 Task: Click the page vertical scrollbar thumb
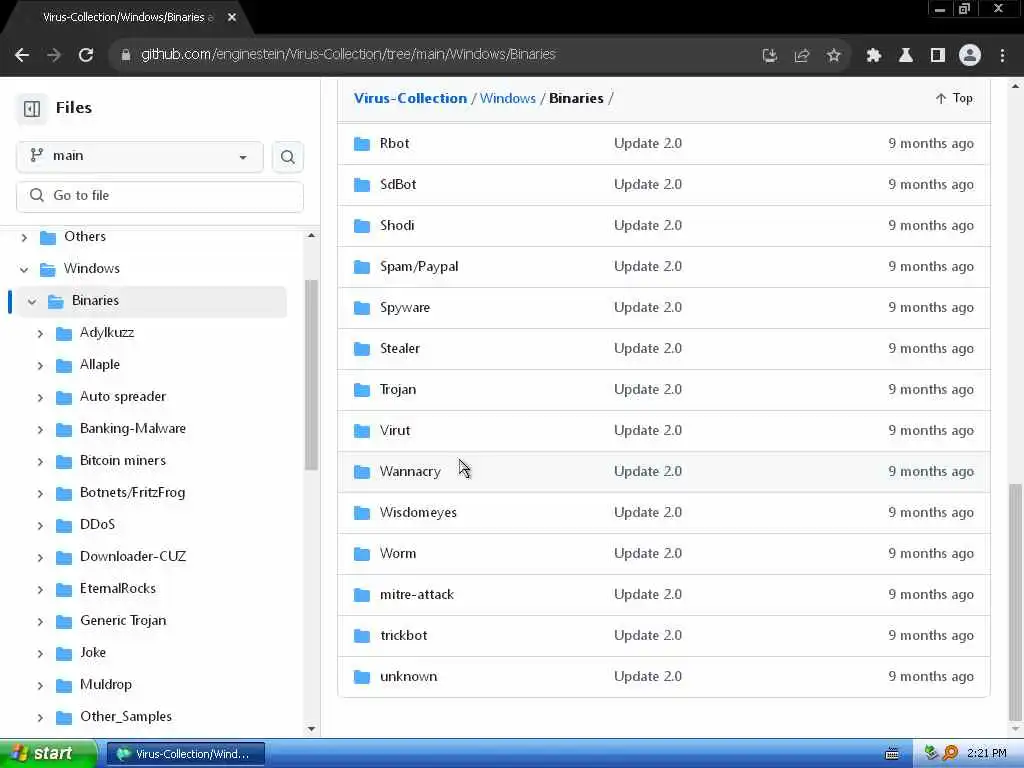tap(1015, 601)
